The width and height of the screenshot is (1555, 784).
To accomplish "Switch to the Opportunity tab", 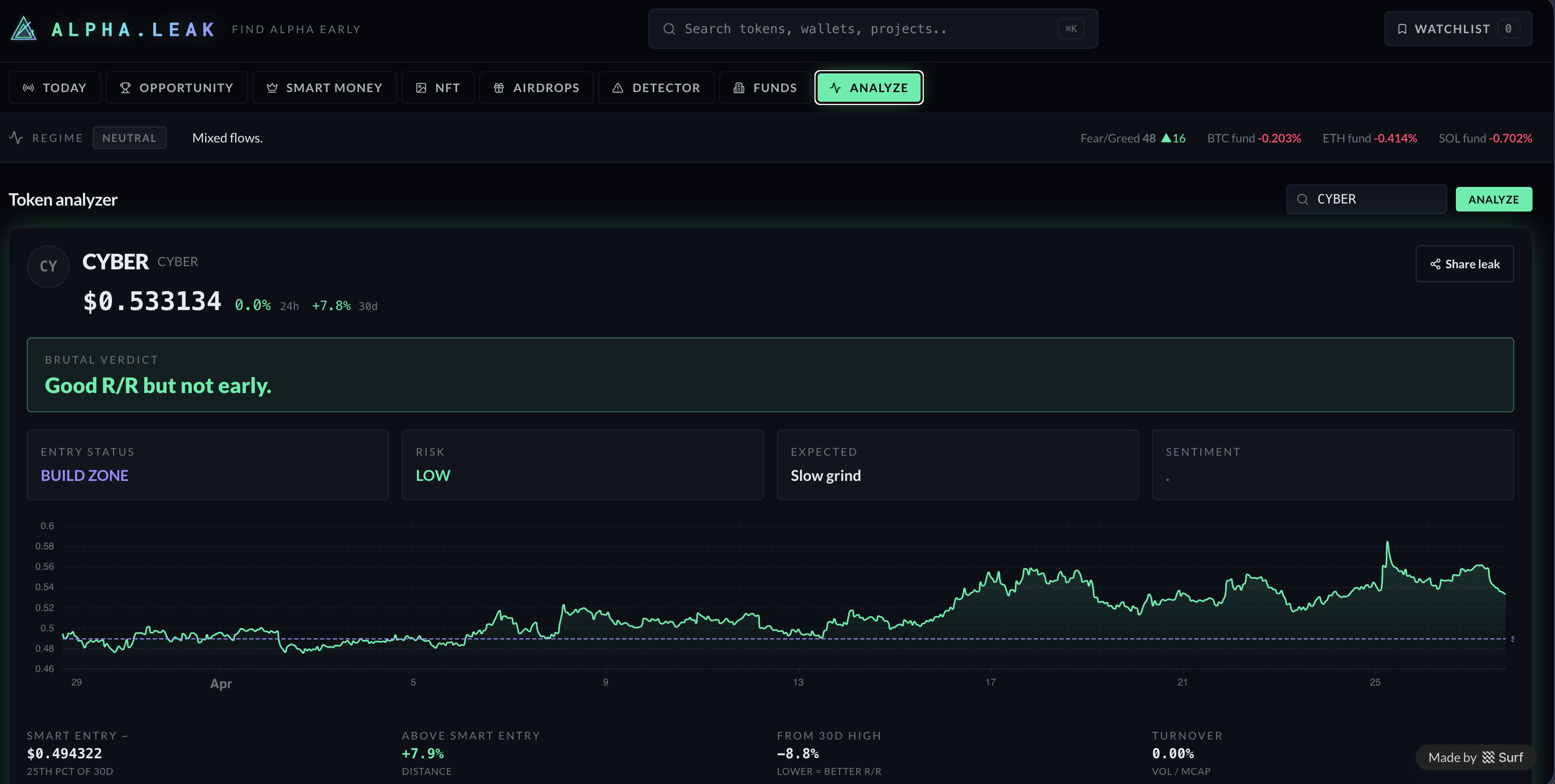I will 176,88.
